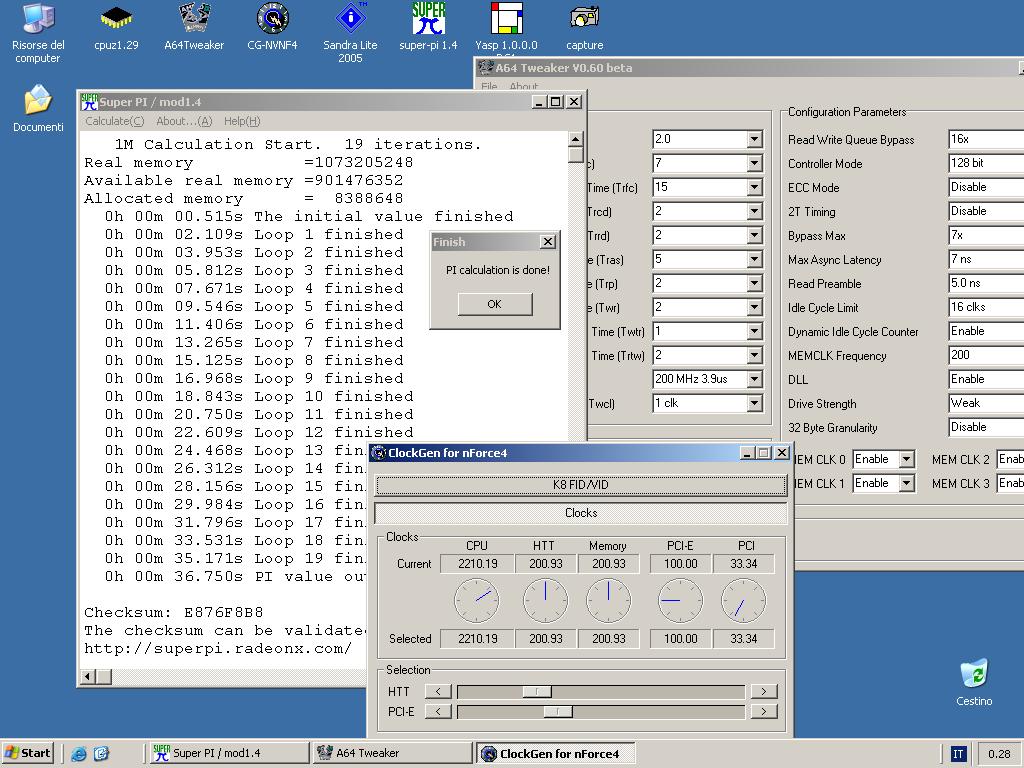Screen dimensions: 1024x768
Task: Click the PCI-E right arrow button
Action: (763, 711)
